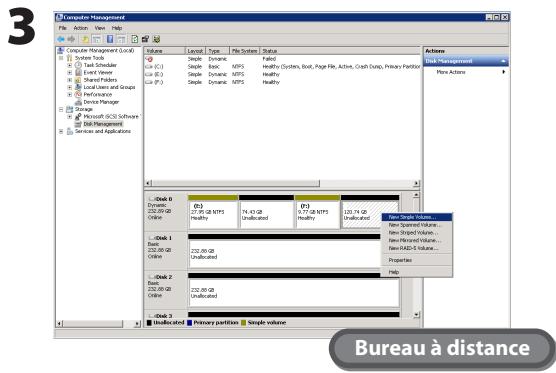
Task: Click the Shared Folders icon
Action: [78, 80]
